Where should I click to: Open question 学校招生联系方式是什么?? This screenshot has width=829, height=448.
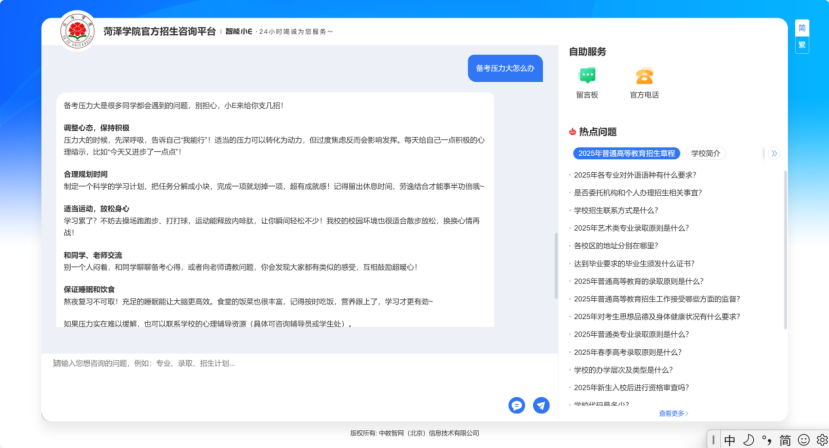(x=616, y=211)
